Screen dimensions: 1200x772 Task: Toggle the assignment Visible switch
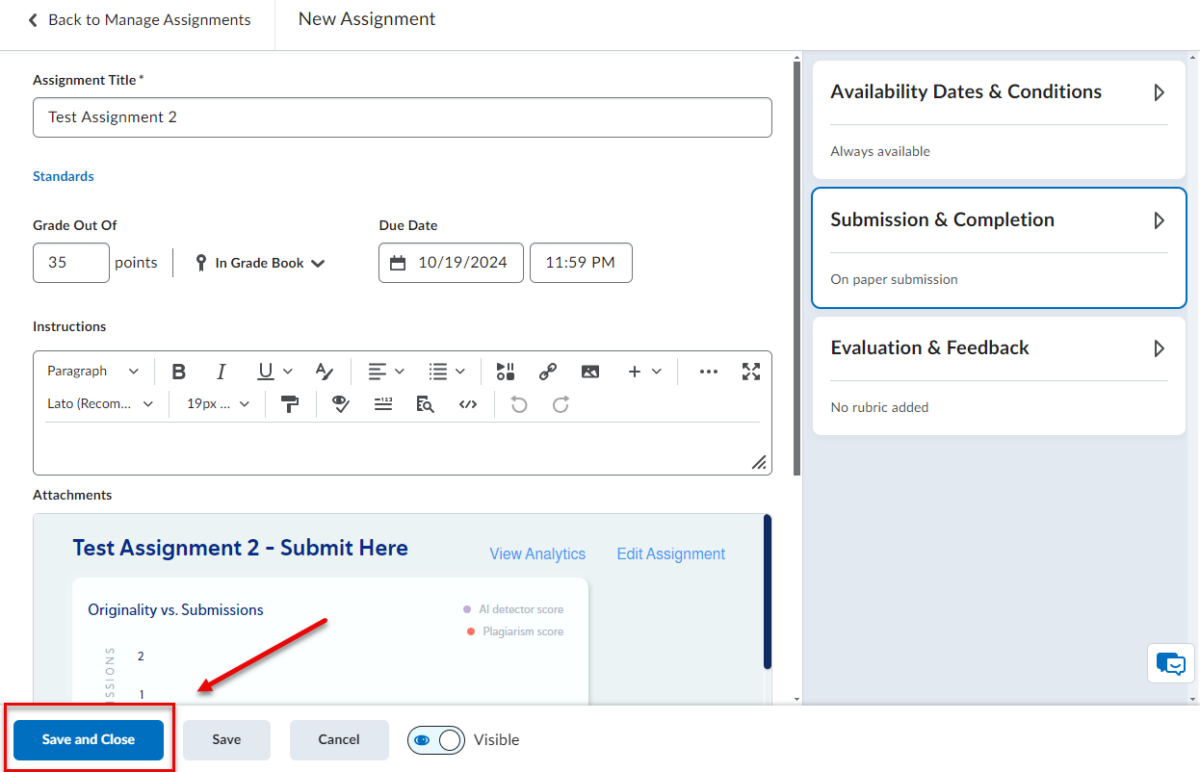[436, 740]
